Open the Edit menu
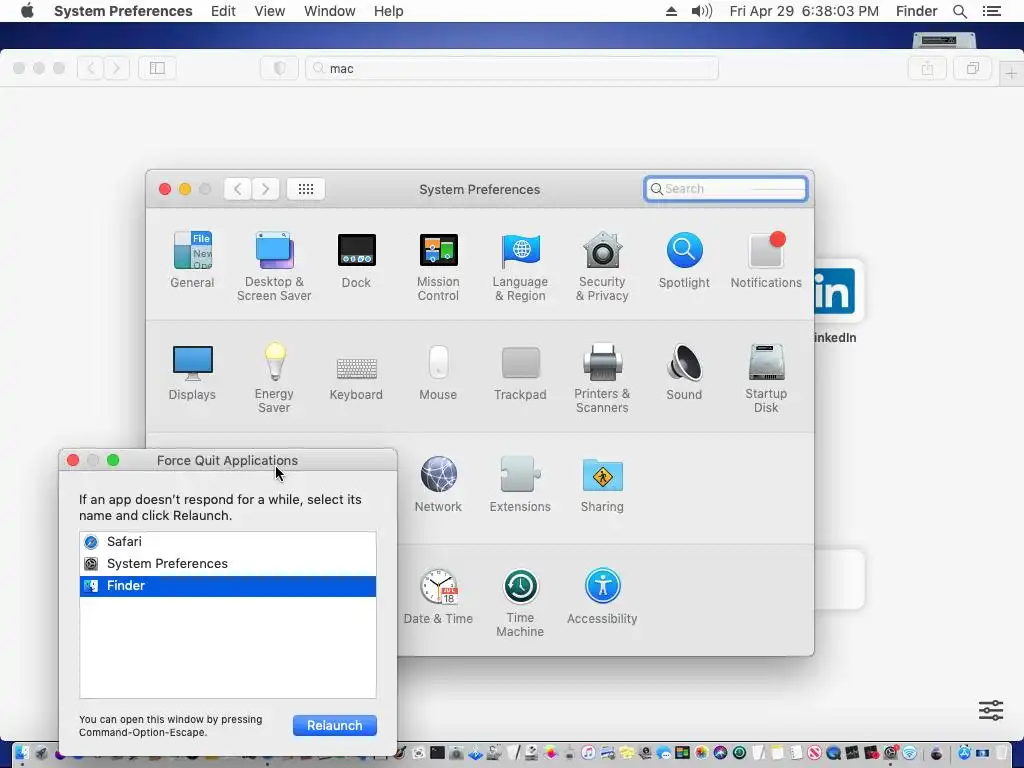Viewport: 1024px width, 768px height. (223, 11)
